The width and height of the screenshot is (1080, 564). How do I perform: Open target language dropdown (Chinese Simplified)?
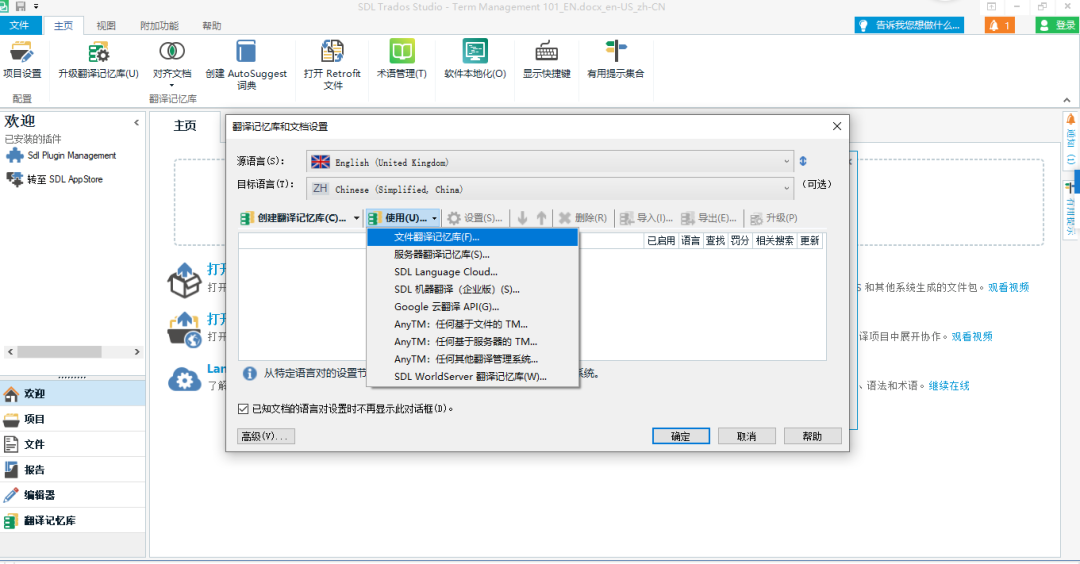pos(550,189)
